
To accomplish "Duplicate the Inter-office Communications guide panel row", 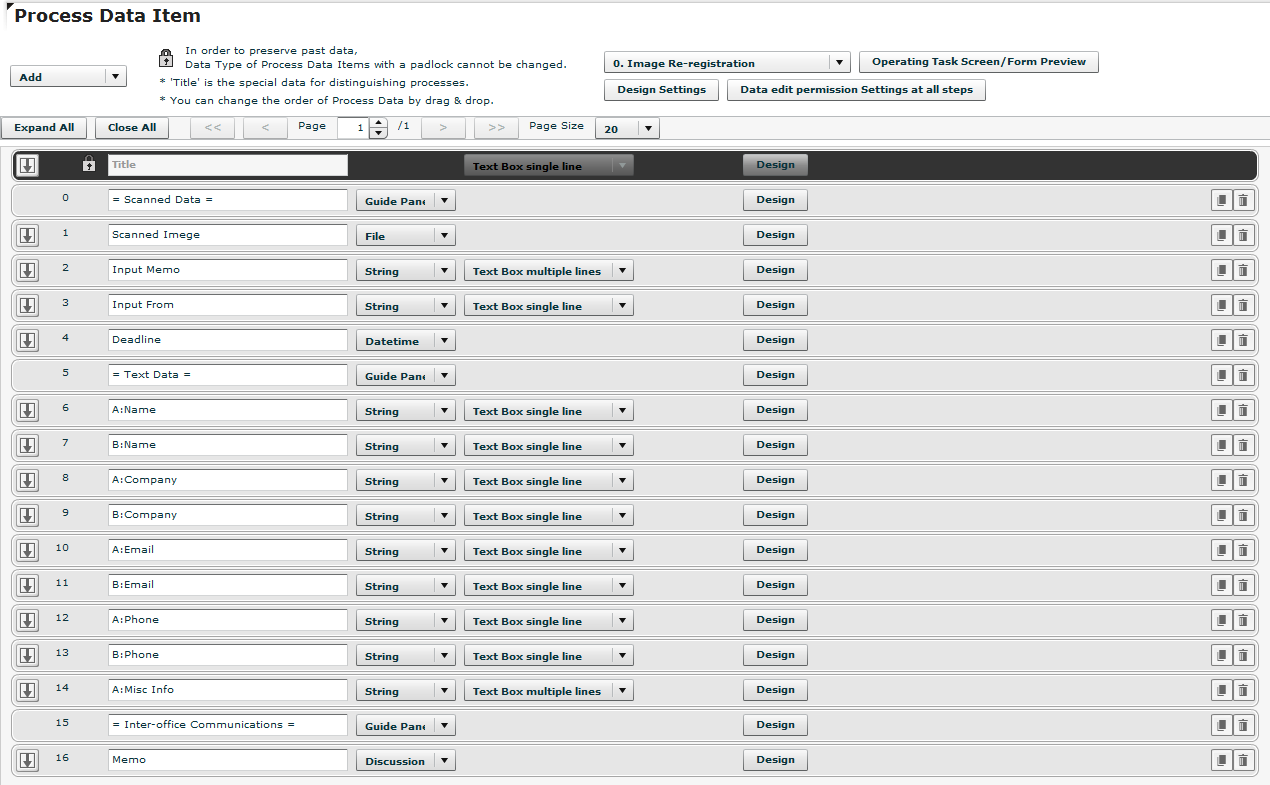I will coord(1221,725).
